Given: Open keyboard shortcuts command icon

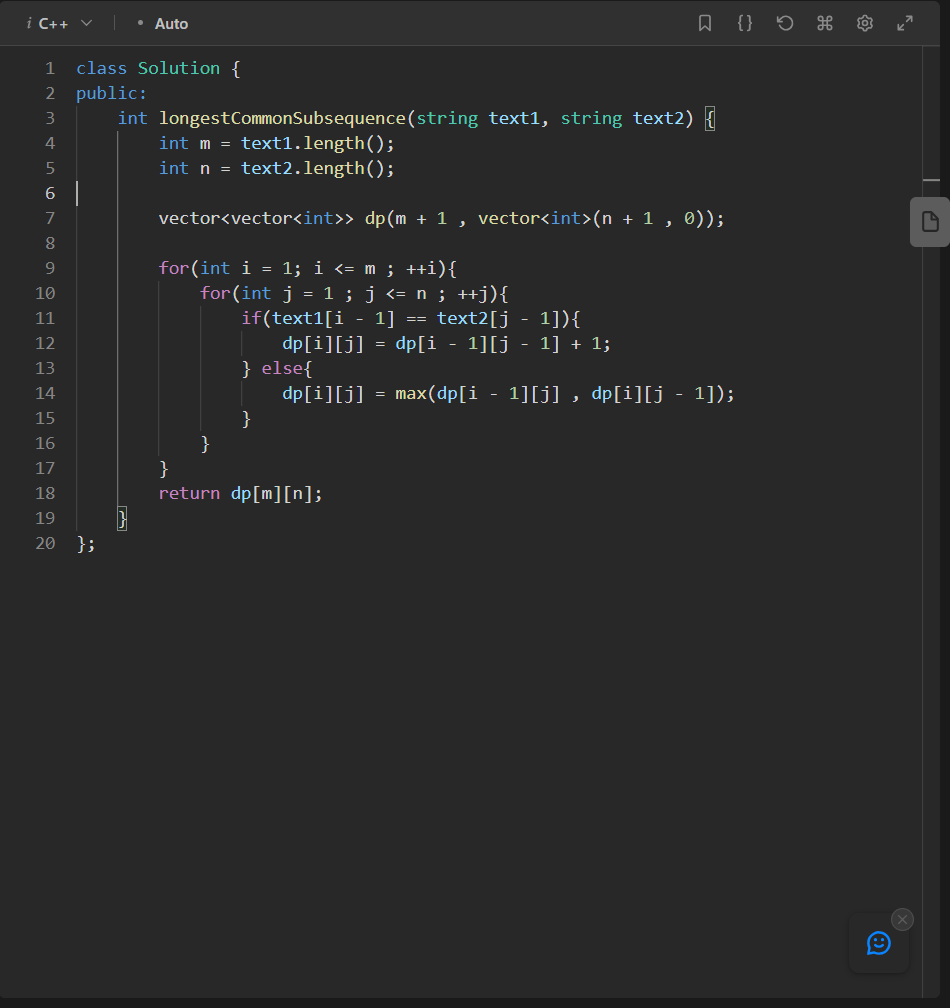Looking at the screenshot, I should click(825, 23).
